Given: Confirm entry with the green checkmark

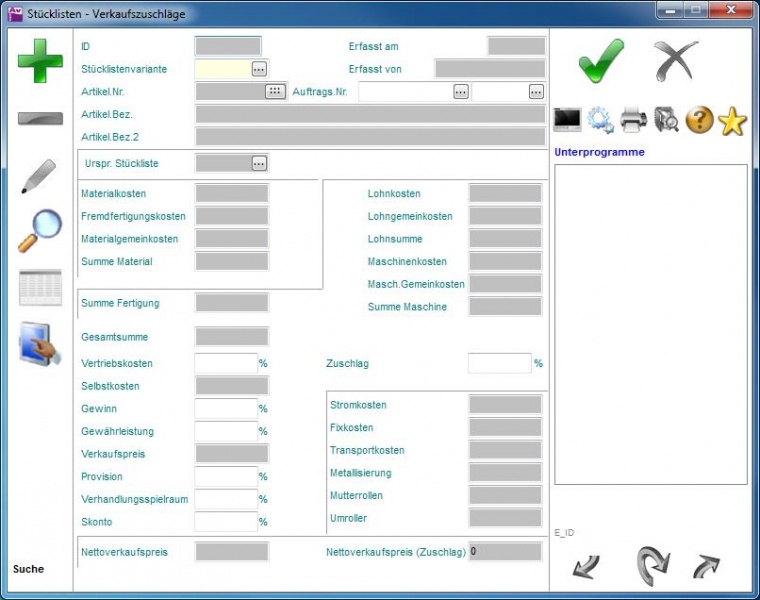Looking at the screenshot, I should (x=601, y=62).
